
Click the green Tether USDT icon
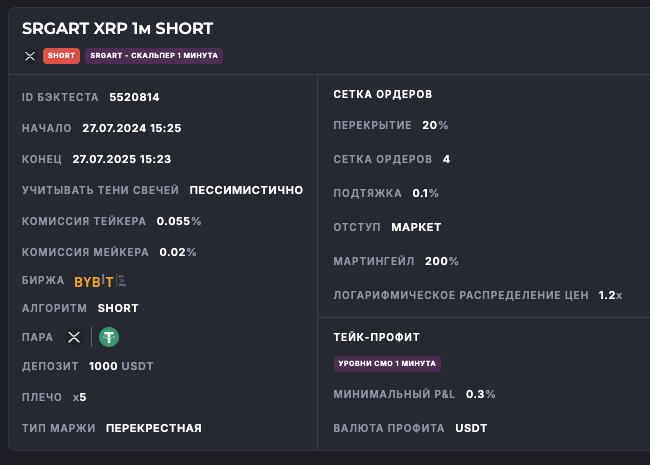[109, 337]
